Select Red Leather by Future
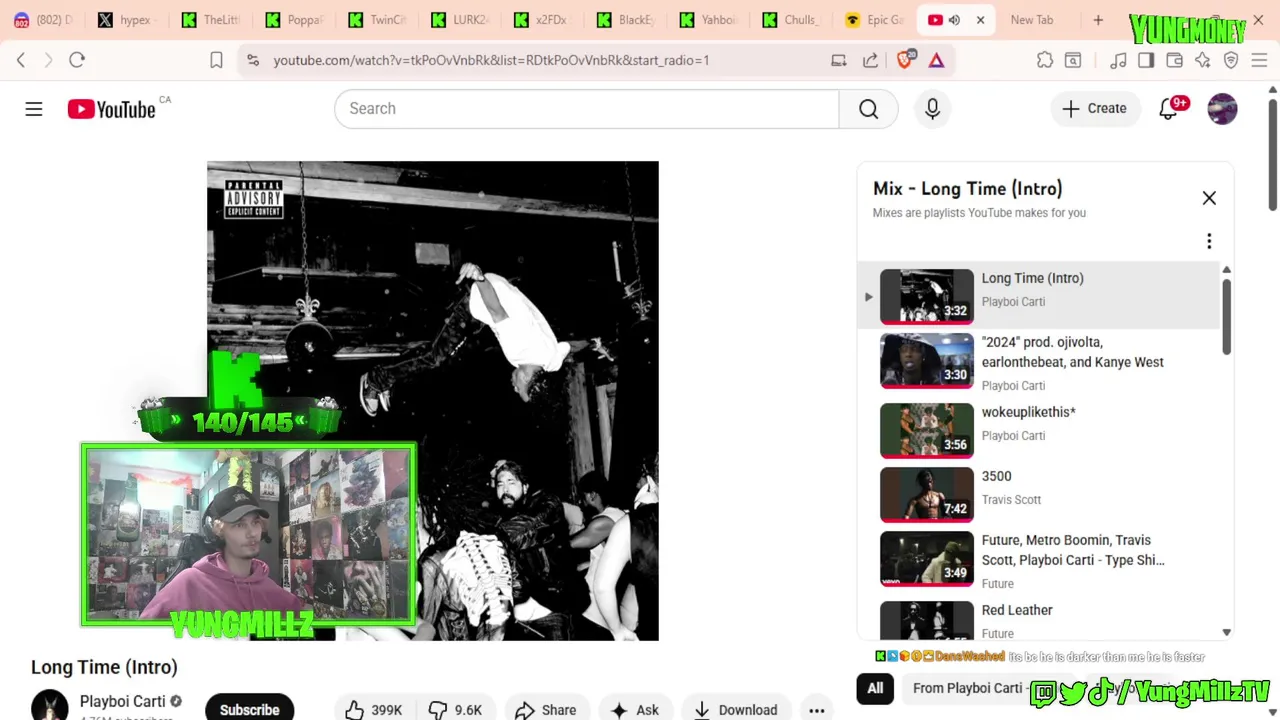 click(1040, 619)
